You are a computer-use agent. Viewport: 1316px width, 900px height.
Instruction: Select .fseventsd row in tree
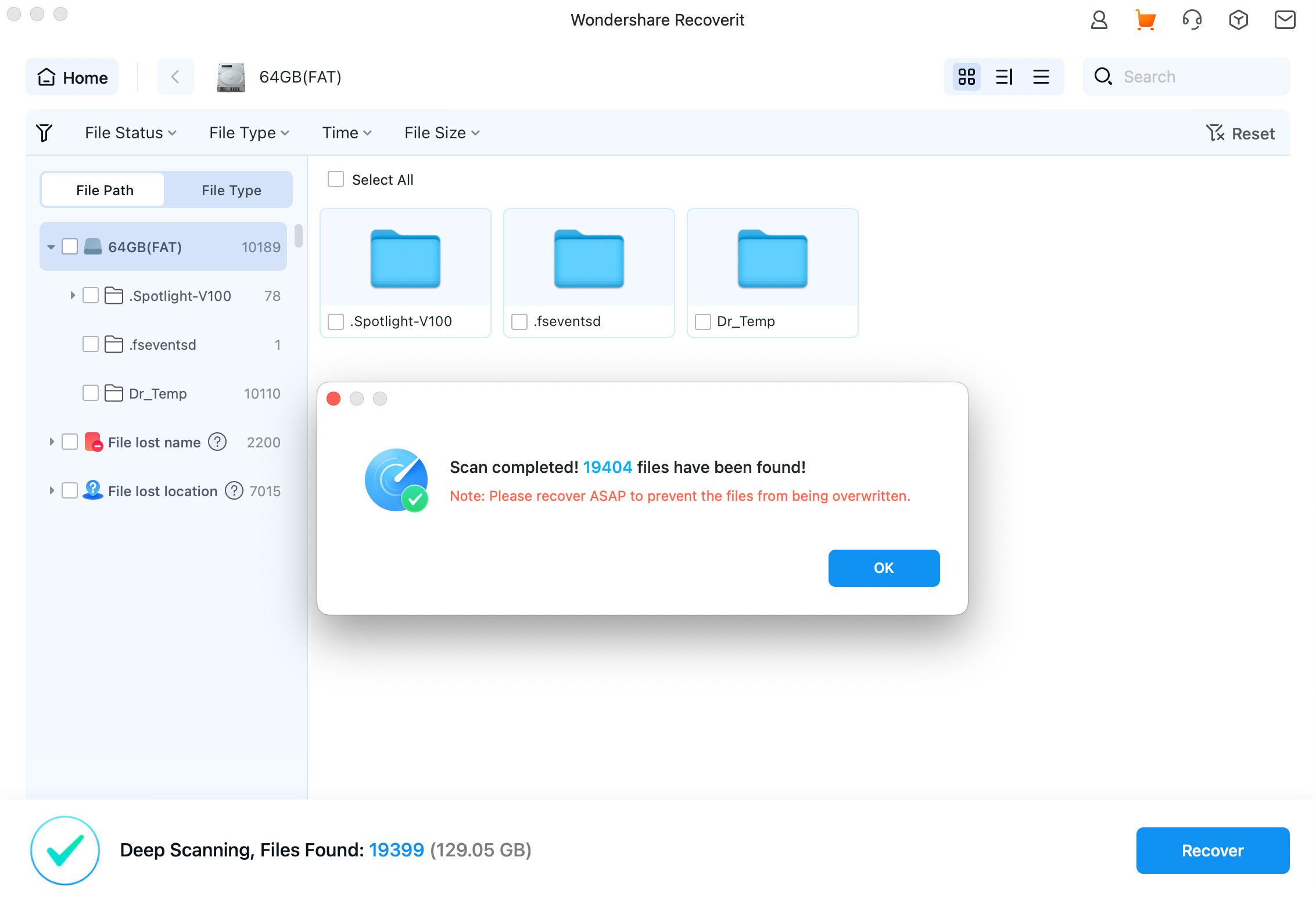coord(163,345)
